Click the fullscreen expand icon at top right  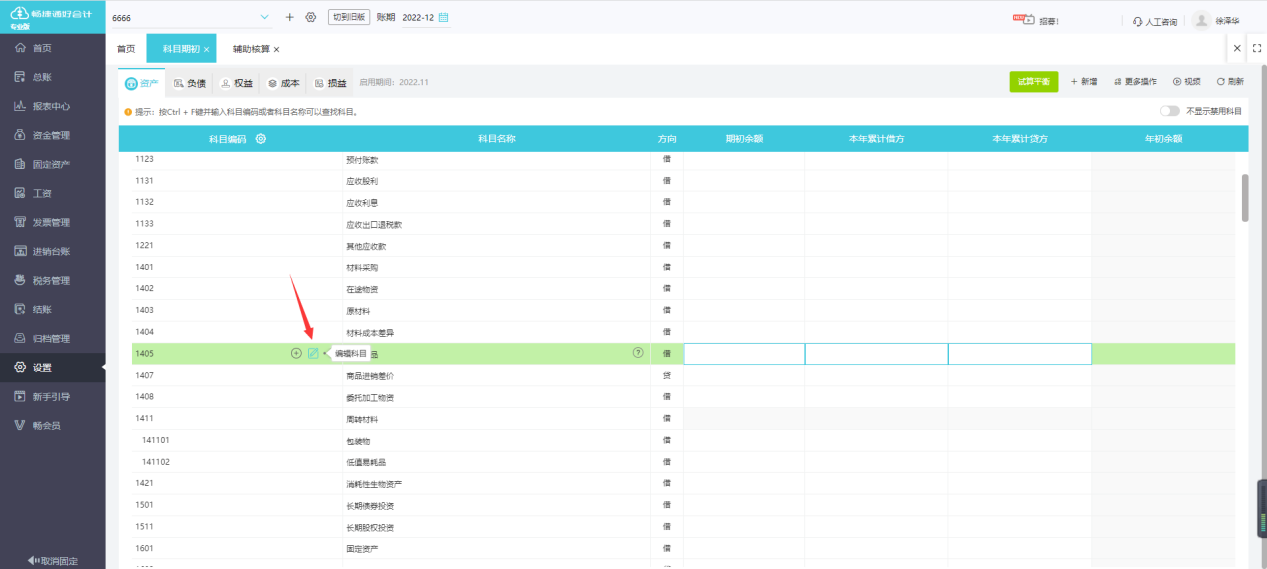pyautogui.click(x=1257, y=48)
